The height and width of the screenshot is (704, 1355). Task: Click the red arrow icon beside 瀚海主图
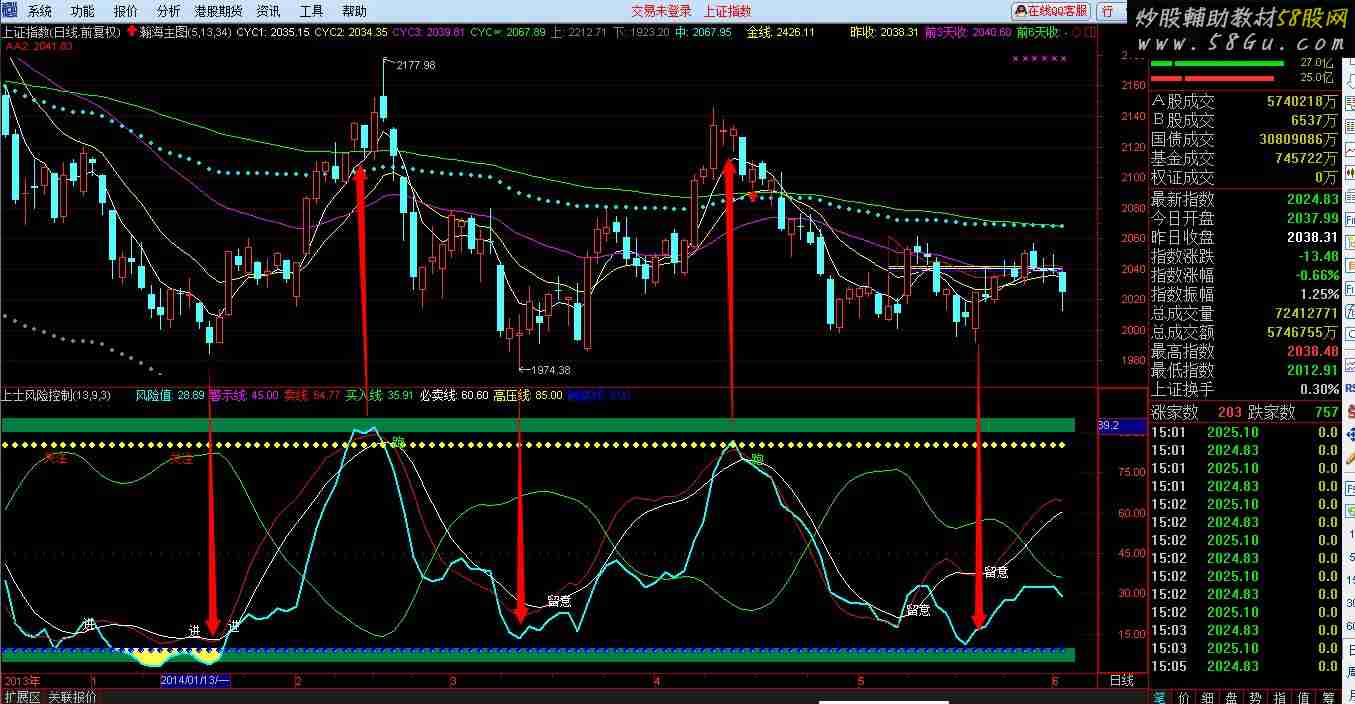[x=132, y=31]
